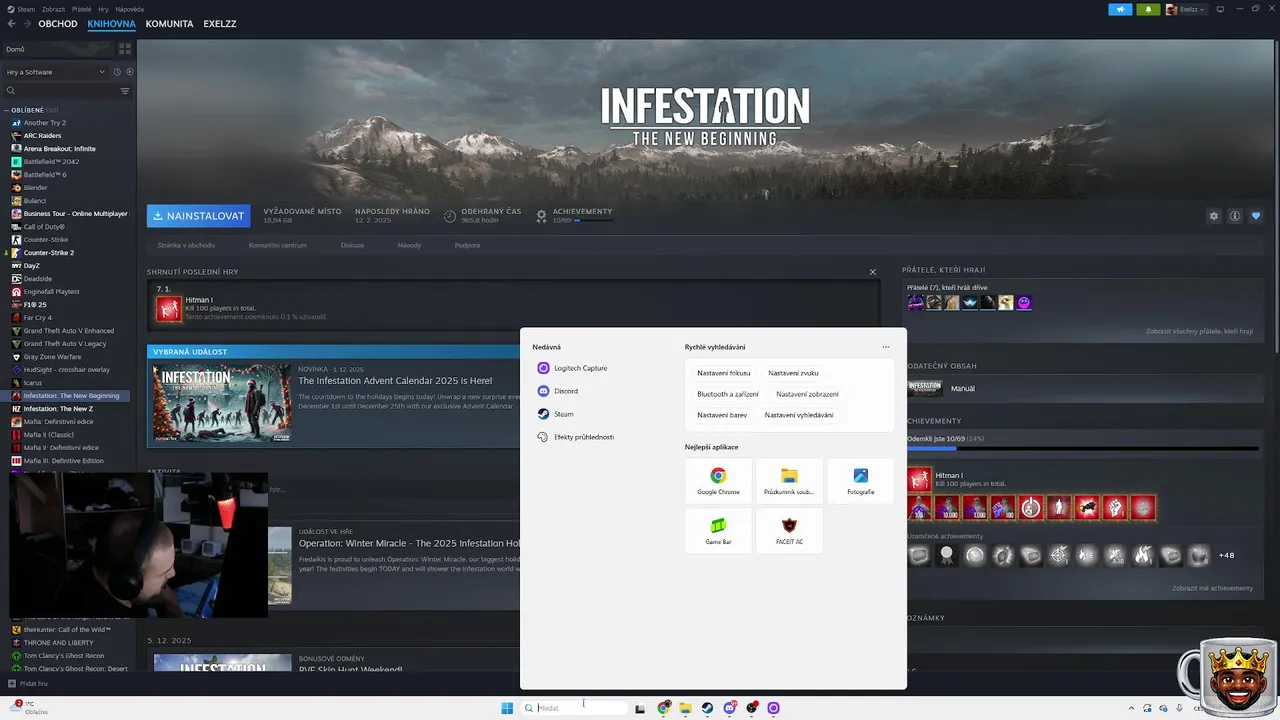Select Counter-Strike 2 in library list

coord(48,252)
